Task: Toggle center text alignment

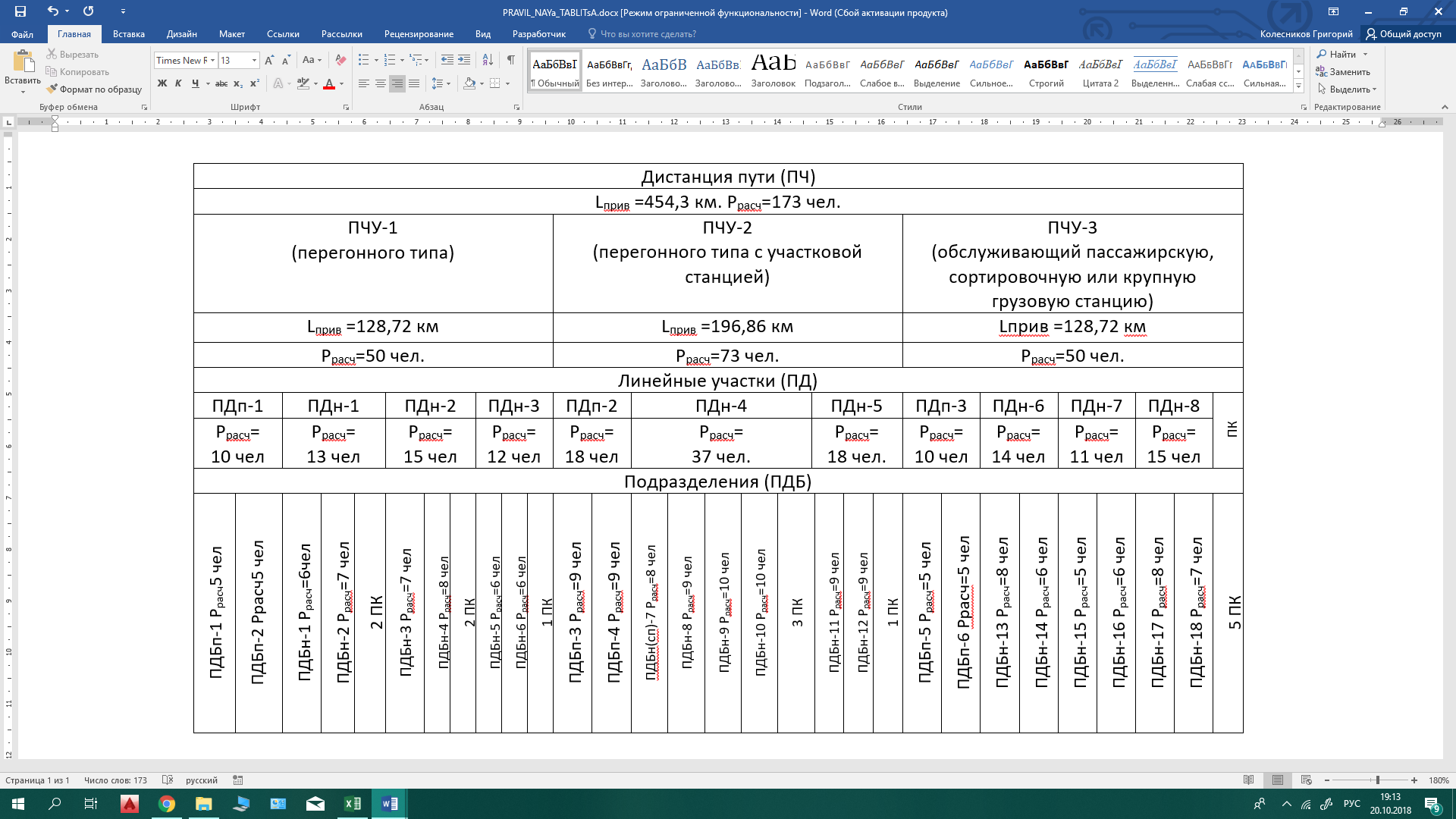Action: pyautogui.click(x=381, y=83)
